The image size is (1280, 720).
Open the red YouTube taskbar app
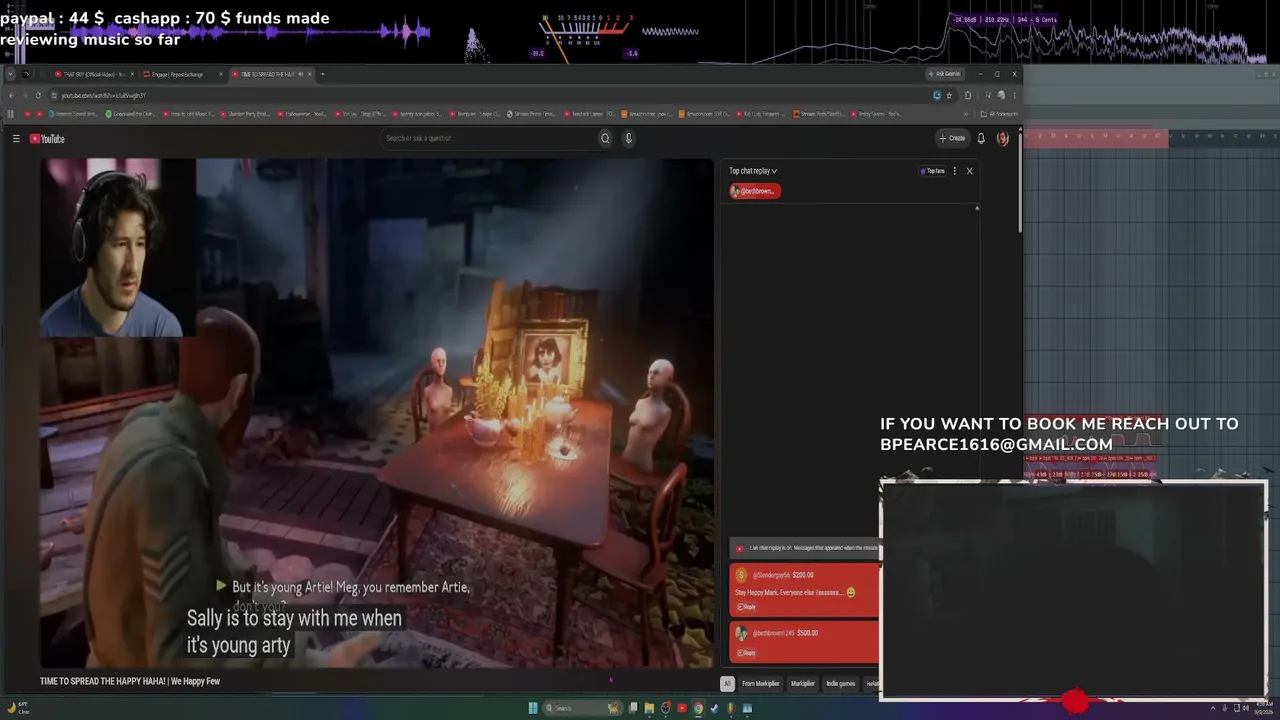click(682, 708)
